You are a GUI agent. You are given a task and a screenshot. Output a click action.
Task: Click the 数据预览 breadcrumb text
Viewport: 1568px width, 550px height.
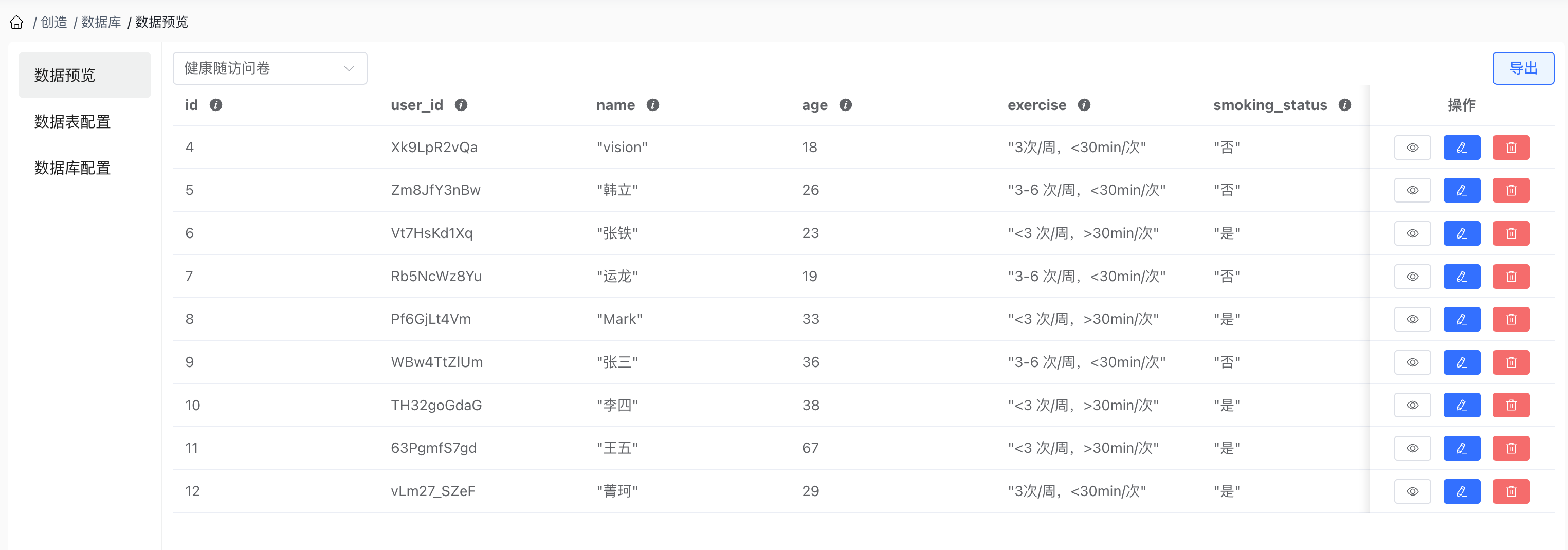point(161,23)
